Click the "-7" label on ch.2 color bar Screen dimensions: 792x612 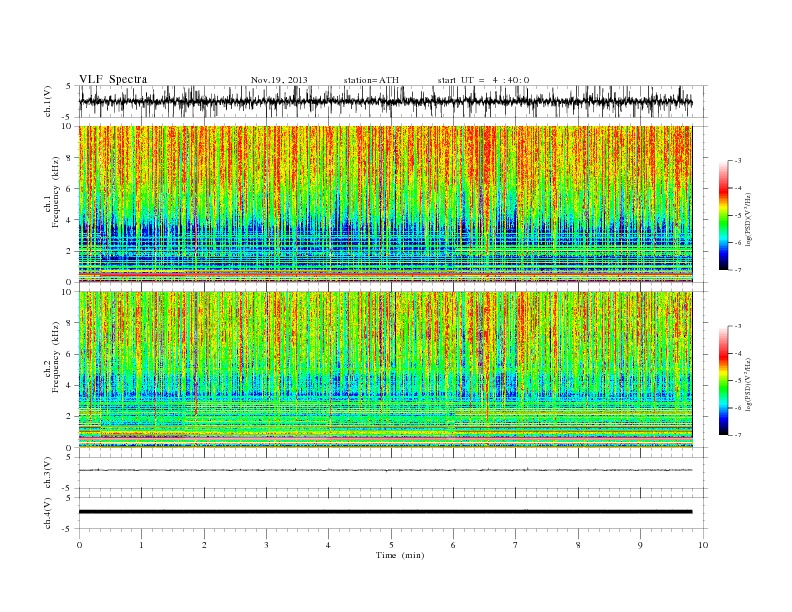[738, 435]
